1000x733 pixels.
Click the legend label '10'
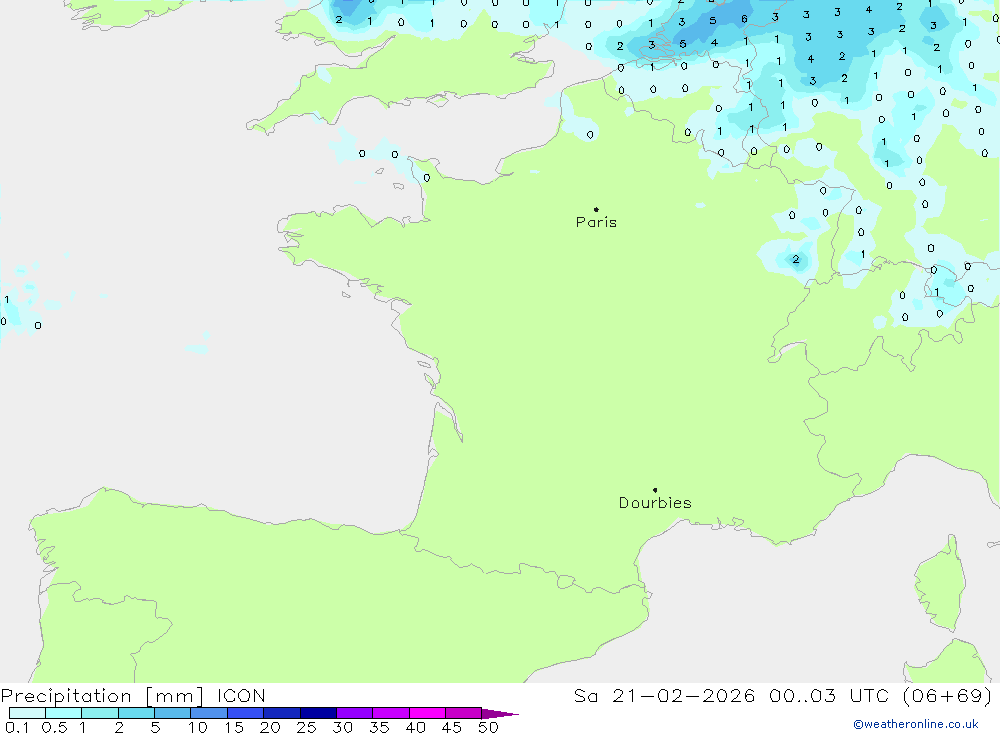pyautogui.click(x=198, y=727)
